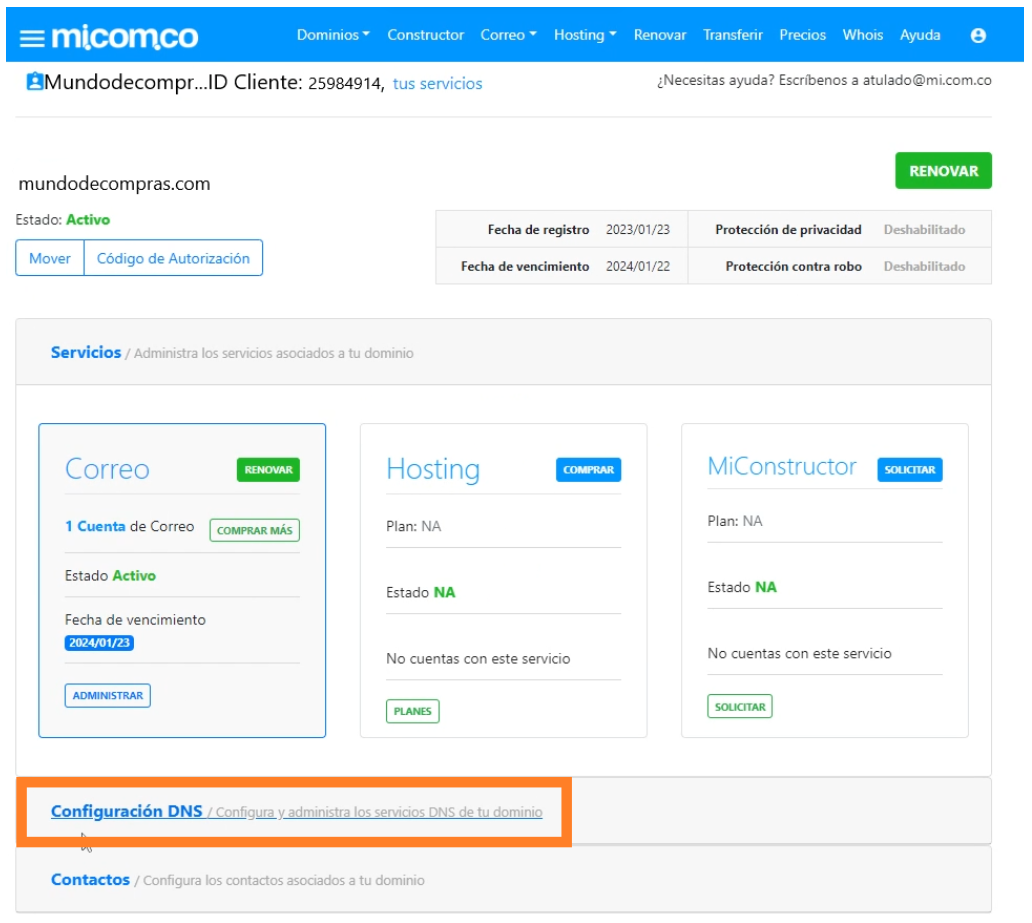This screenshot has width=1032, height=923.
Task: Open the MiConstructor card title
Action: pyautogui.click(x=782, y=466)
